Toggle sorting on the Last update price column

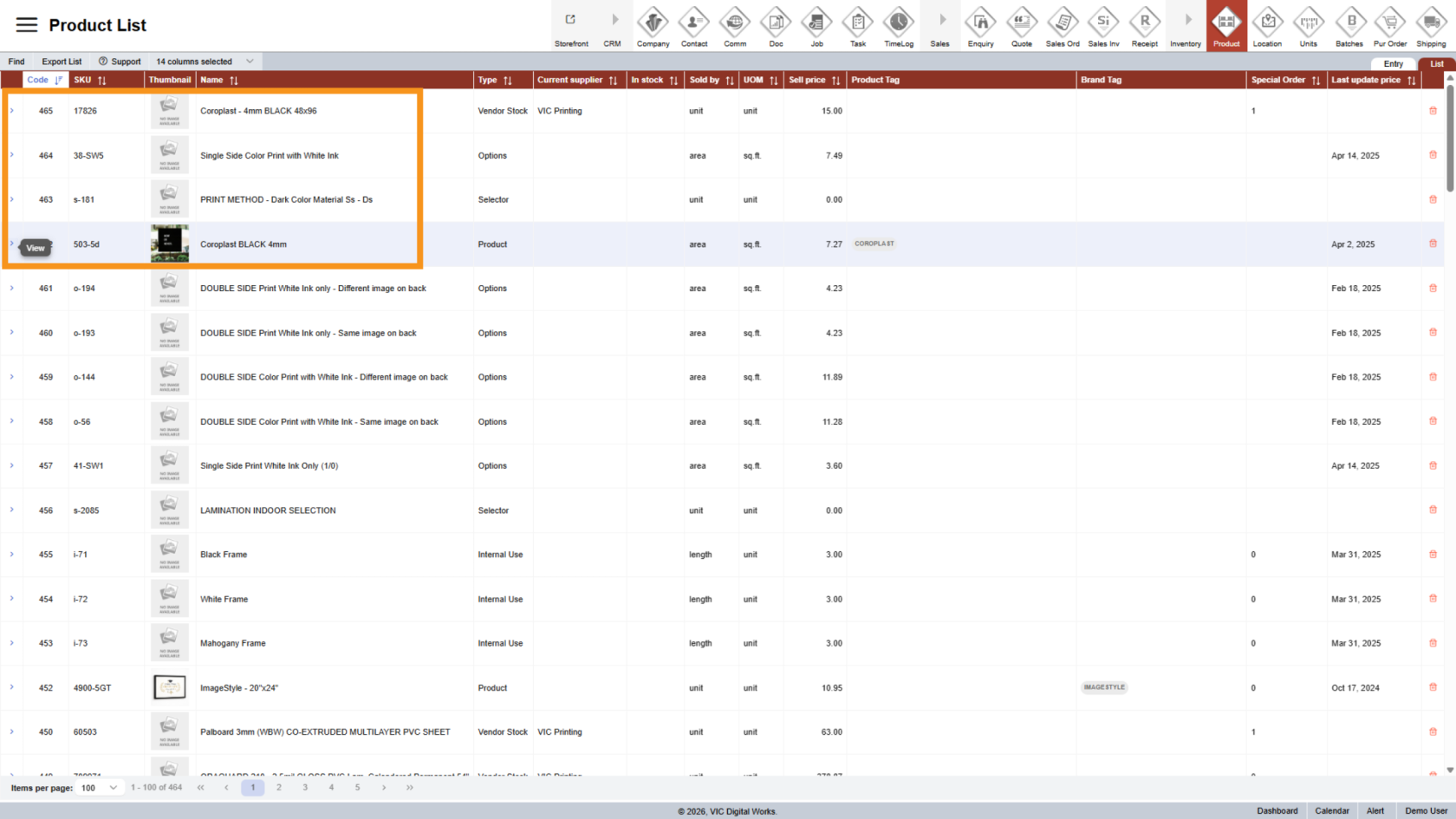coord(1414,80)
